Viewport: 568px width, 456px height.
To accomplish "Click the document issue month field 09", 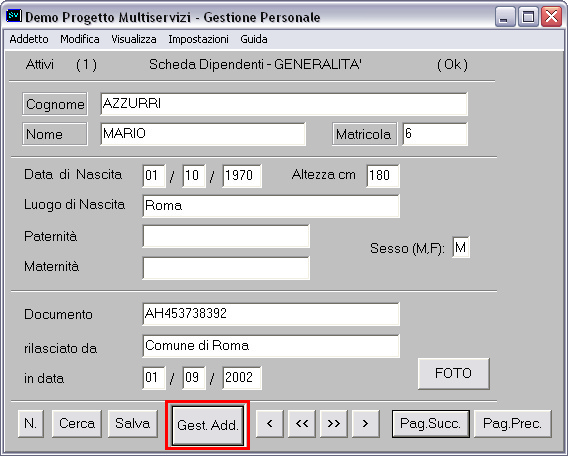I will pos(194,378).
